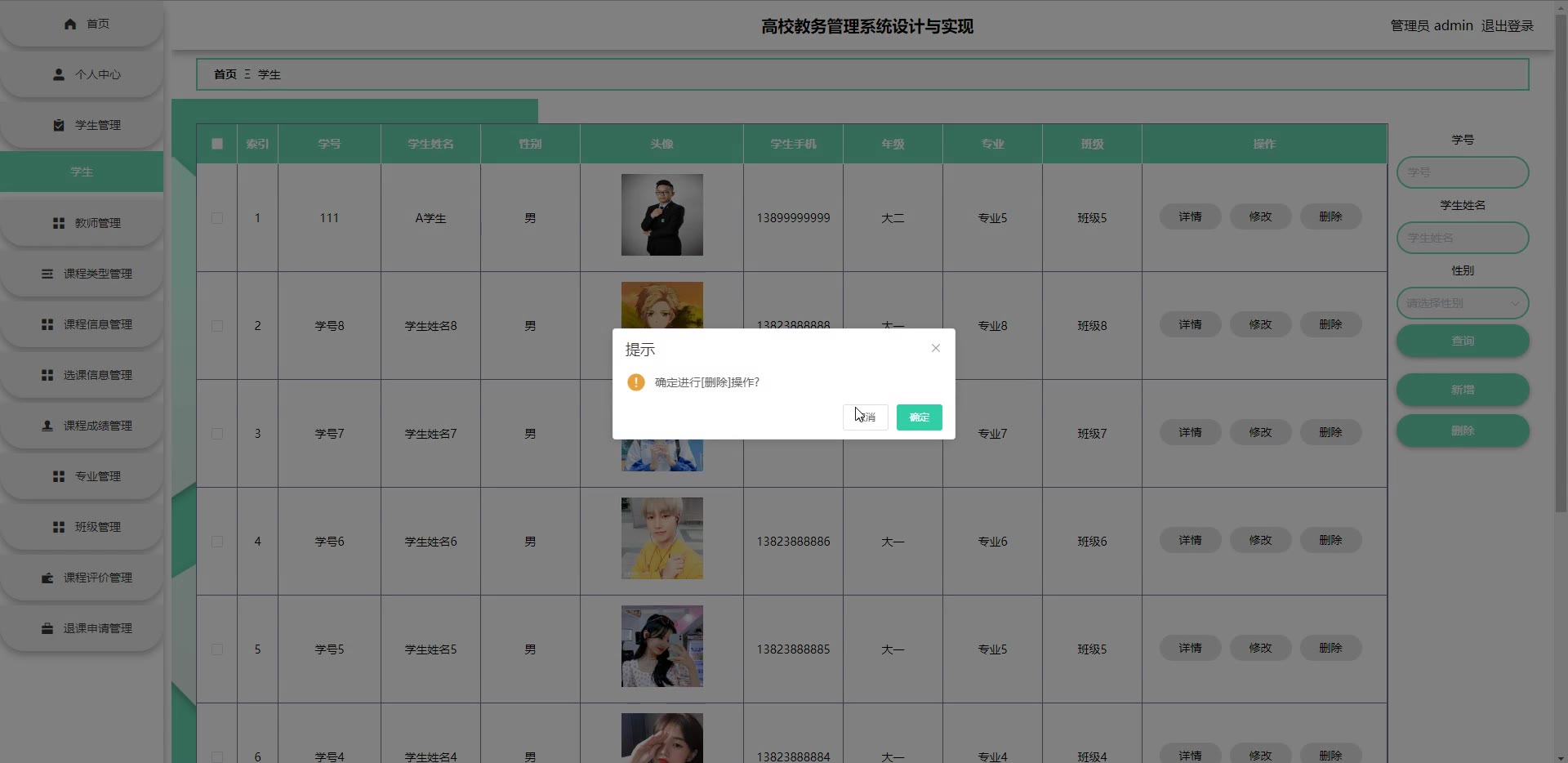Image resolution: width=1568 pixels, height=763 pixels.
Task: Click the 退出登录 logout link
Action: (1508, 26)
